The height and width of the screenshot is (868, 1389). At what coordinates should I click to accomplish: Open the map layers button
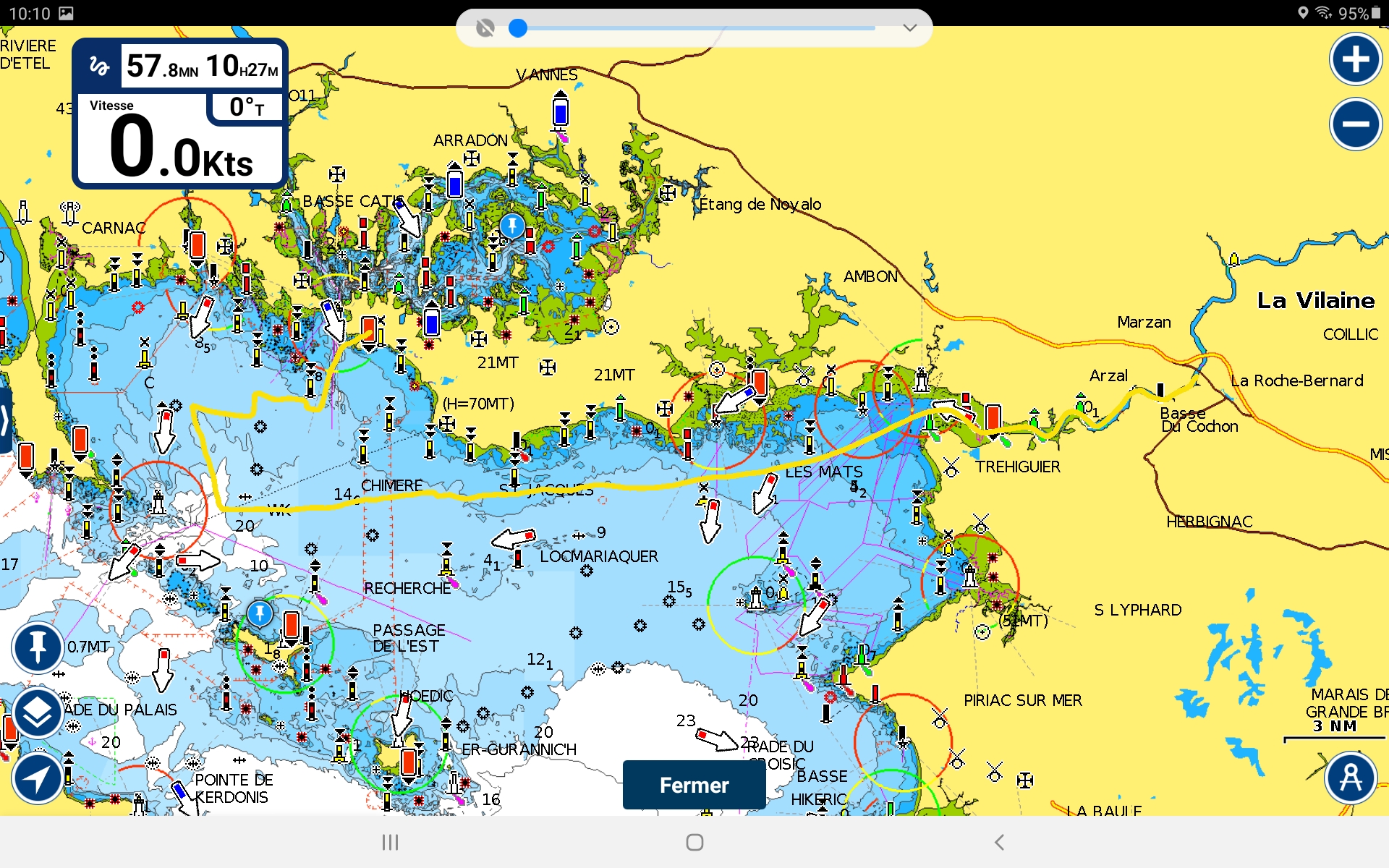[x=37, y=713]
